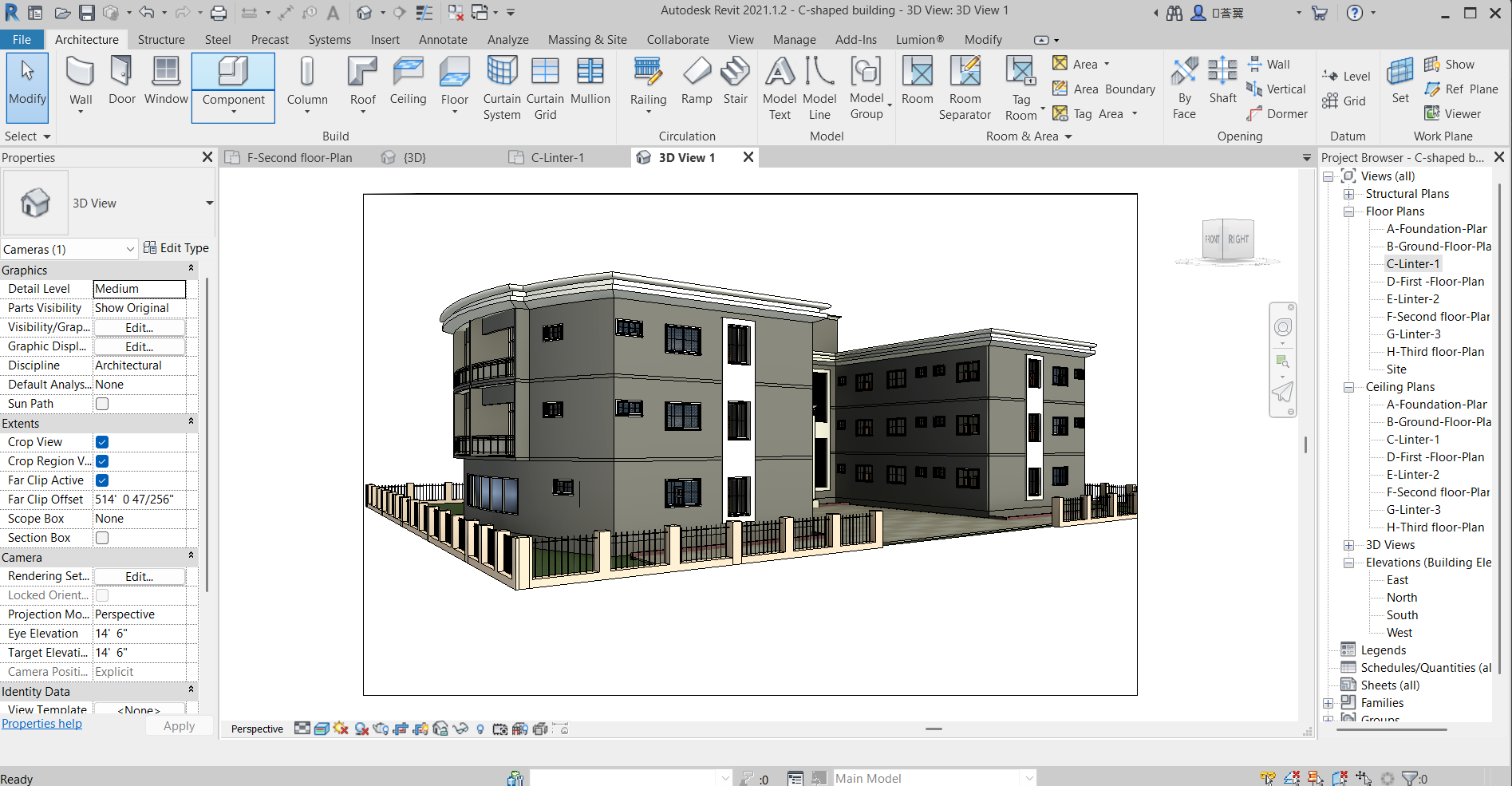Select the Ramp tool

(x=697, y=80)
